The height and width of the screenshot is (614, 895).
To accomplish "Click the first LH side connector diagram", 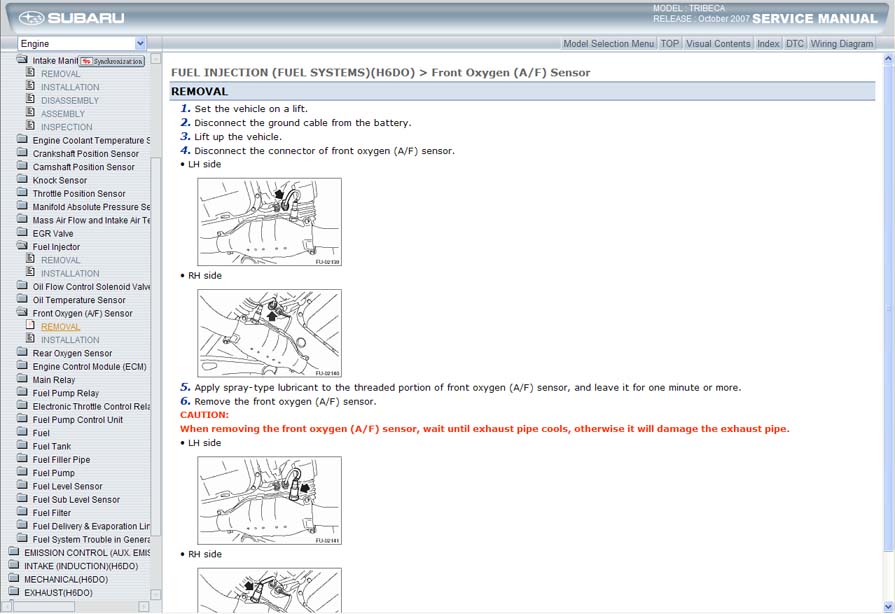I will (x=269, y=221).
